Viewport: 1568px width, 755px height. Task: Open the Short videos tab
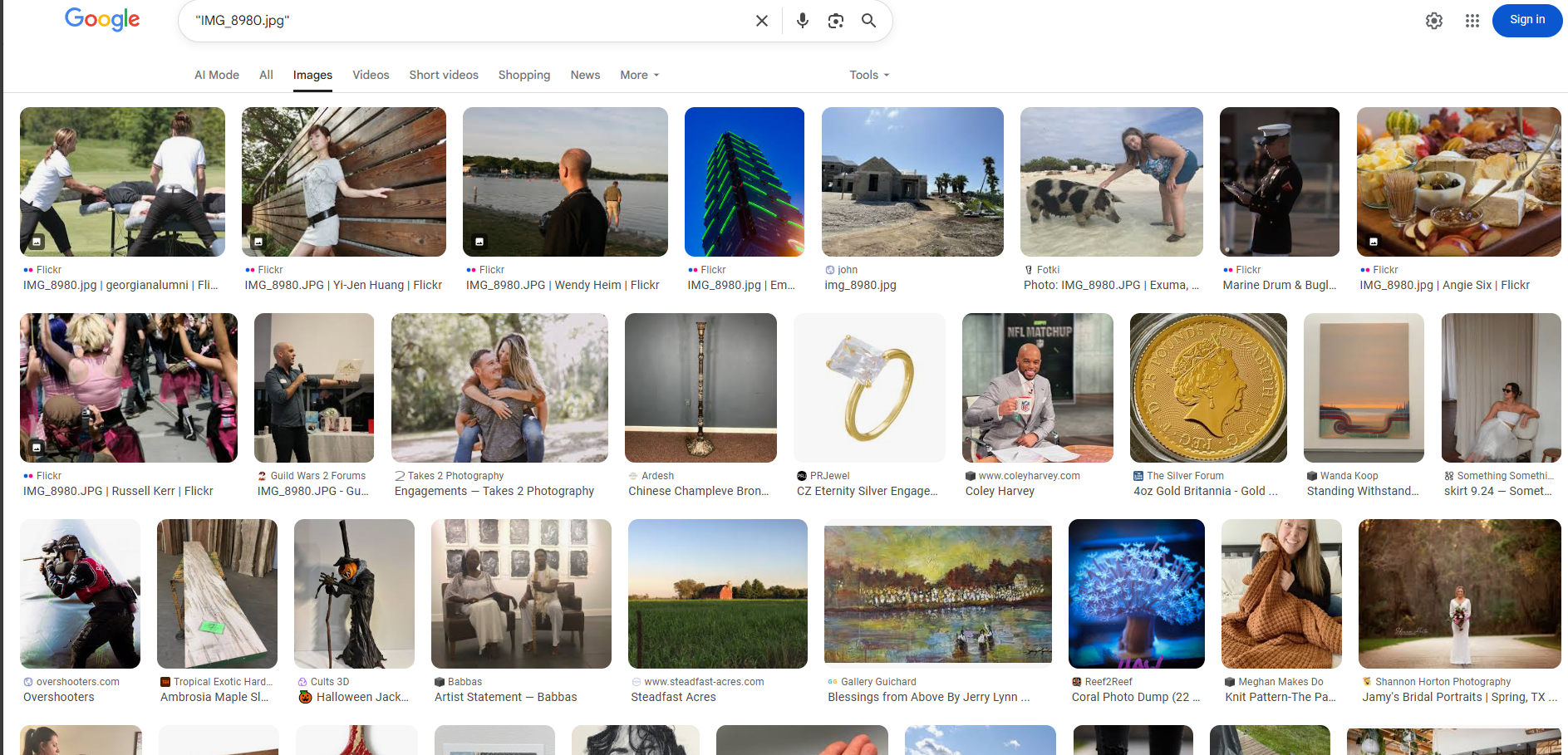(444, 75)
